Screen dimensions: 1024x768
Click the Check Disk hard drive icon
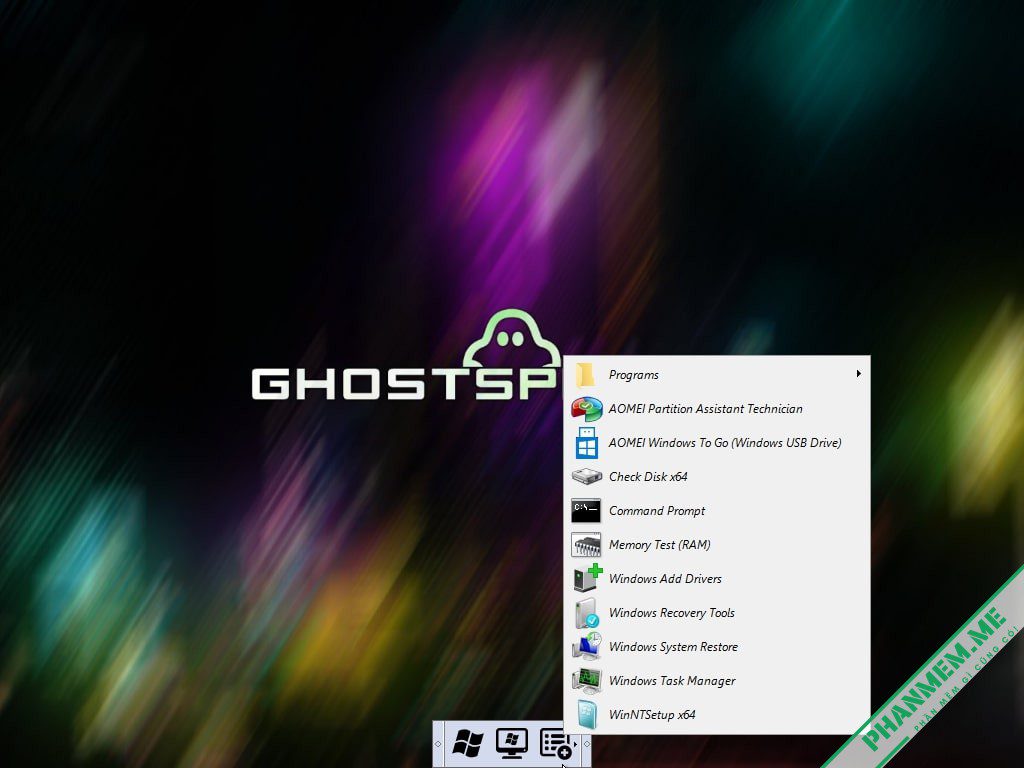[x=586, y=477]
